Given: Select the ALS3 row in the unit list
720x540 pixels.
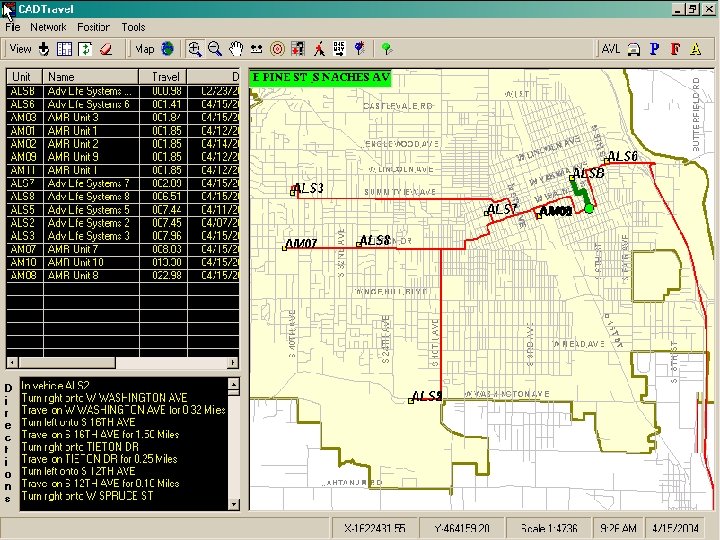Looking at the screenshot, I should click(123, 236).
